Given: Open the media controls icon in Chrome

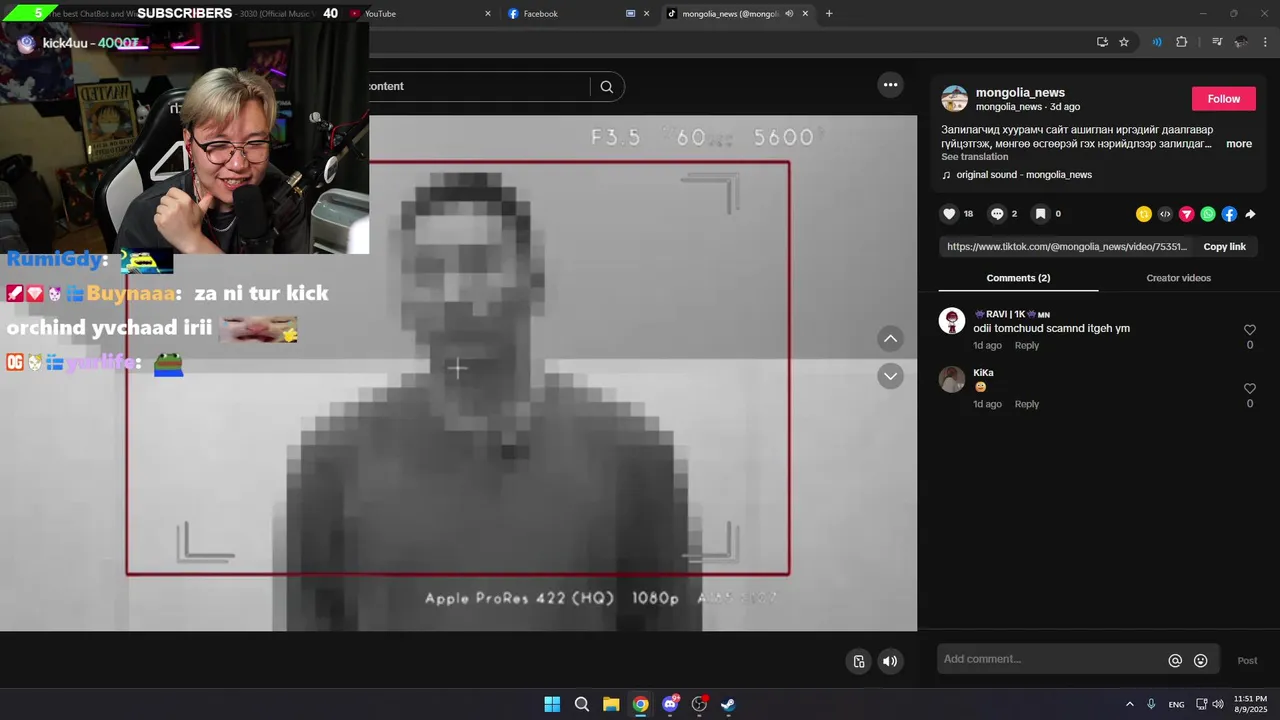Looking at the screenshot, I should click(x=1217, y=42).
